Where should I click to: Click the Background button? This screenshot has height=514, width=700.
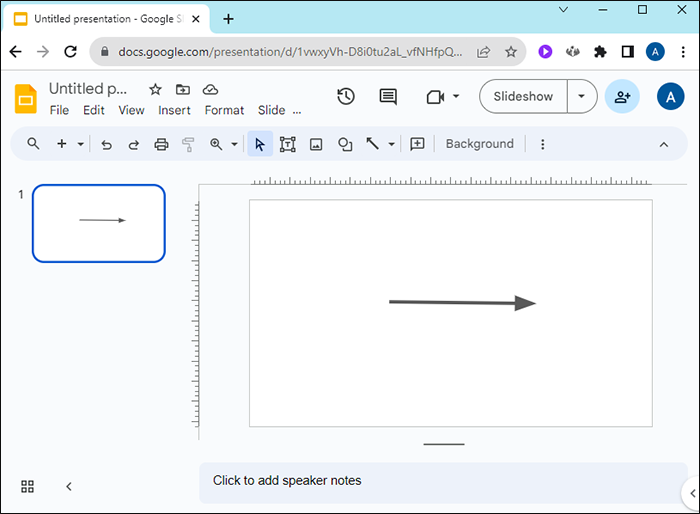click(x=479, y=144)
